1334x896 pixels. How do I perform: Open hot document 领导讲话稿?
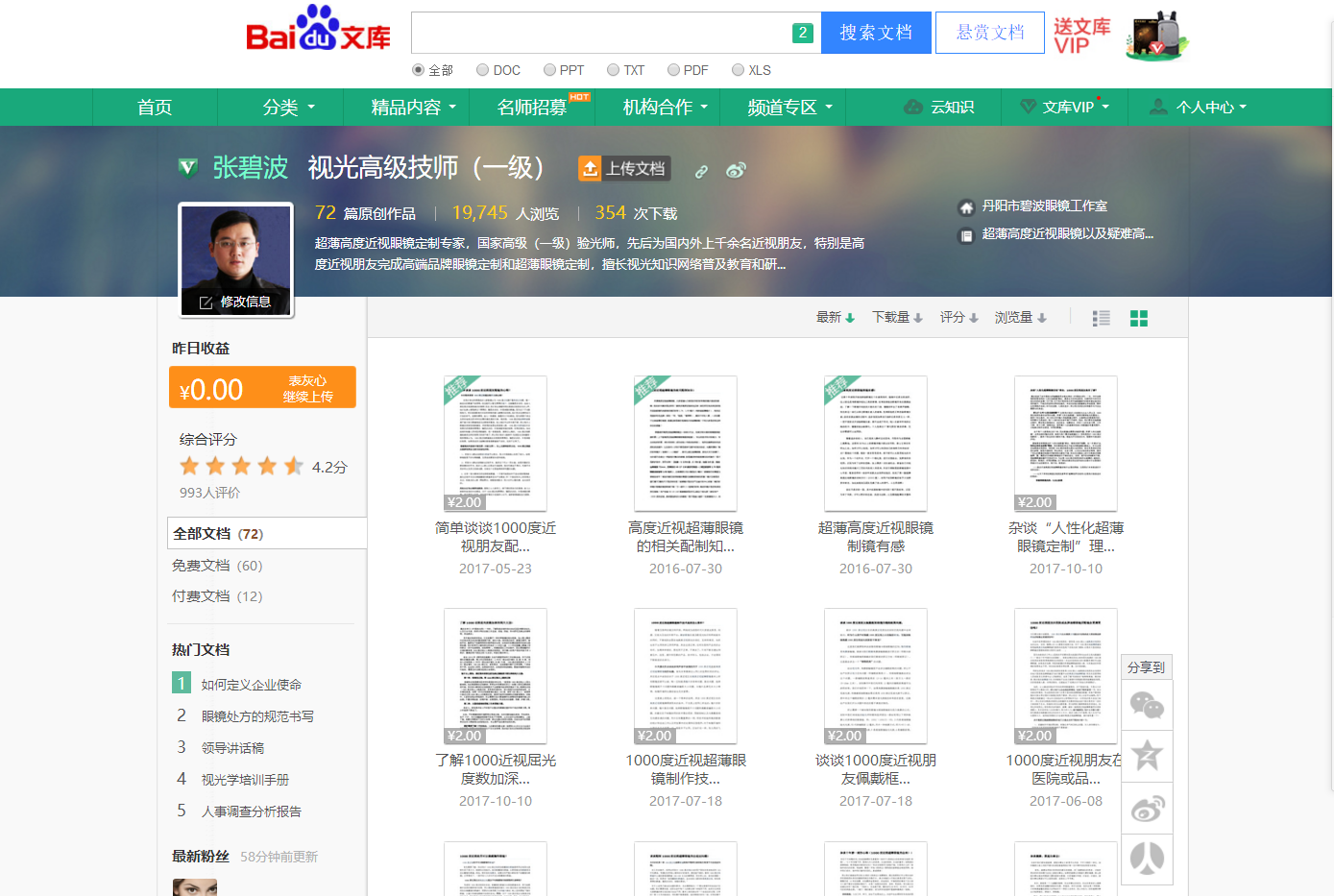pyautogui.click(x=232, y=748)
